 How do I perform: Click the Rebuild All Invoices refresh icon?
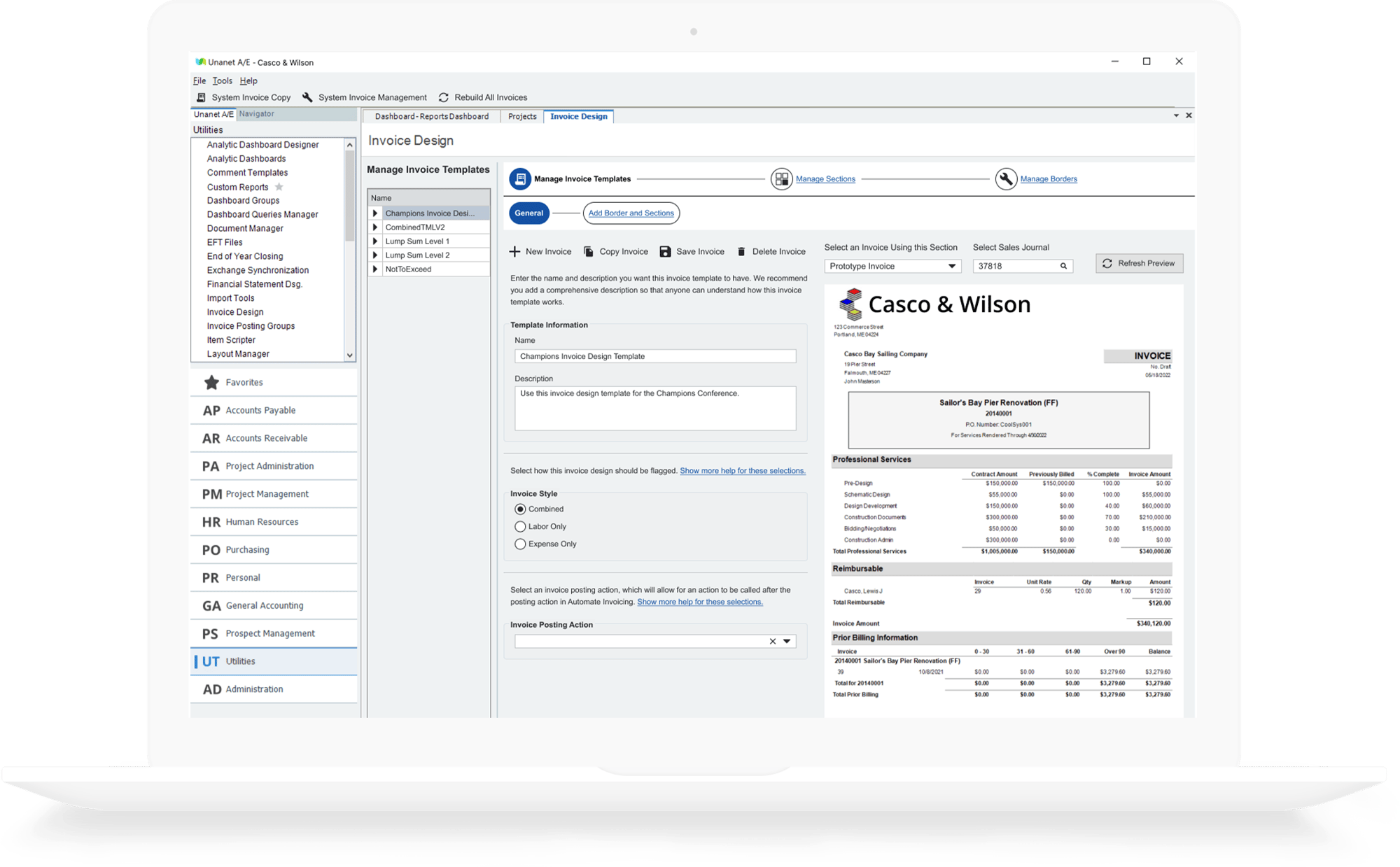tap(444, 97)
